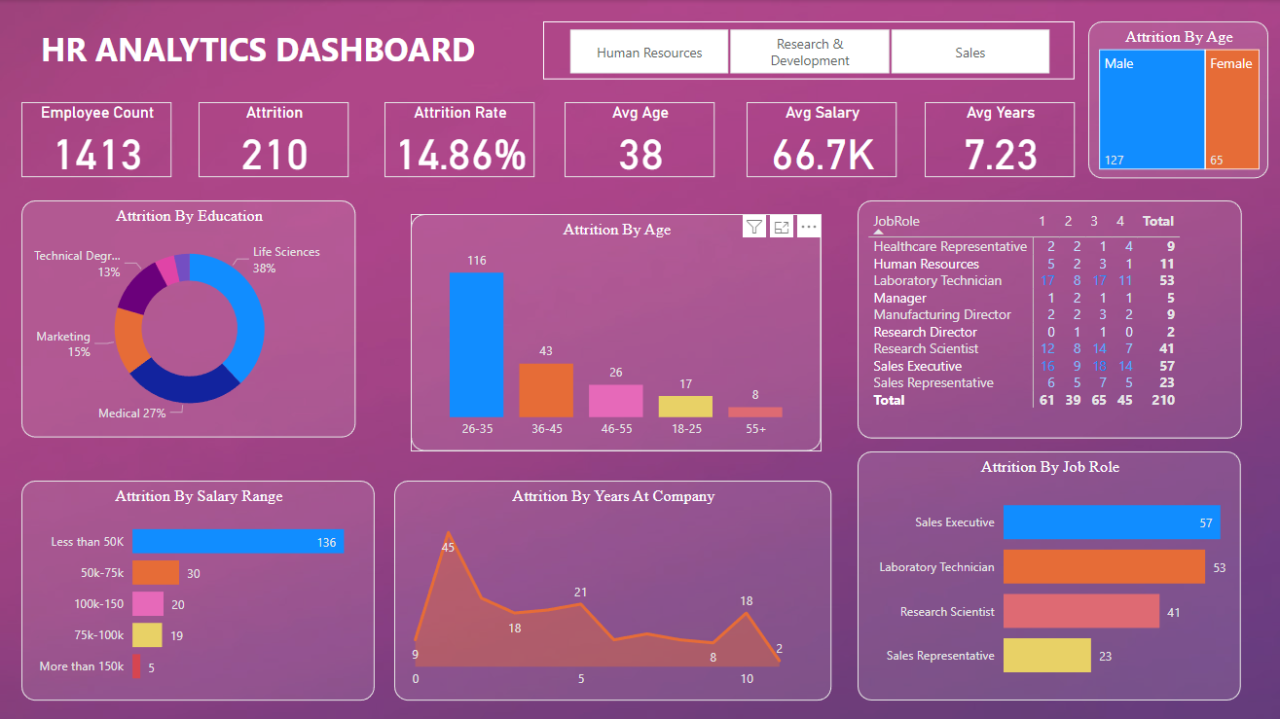Click the Total column header in matrix
Viewport: 1280px width, 719px height.
pos(1158,221)
